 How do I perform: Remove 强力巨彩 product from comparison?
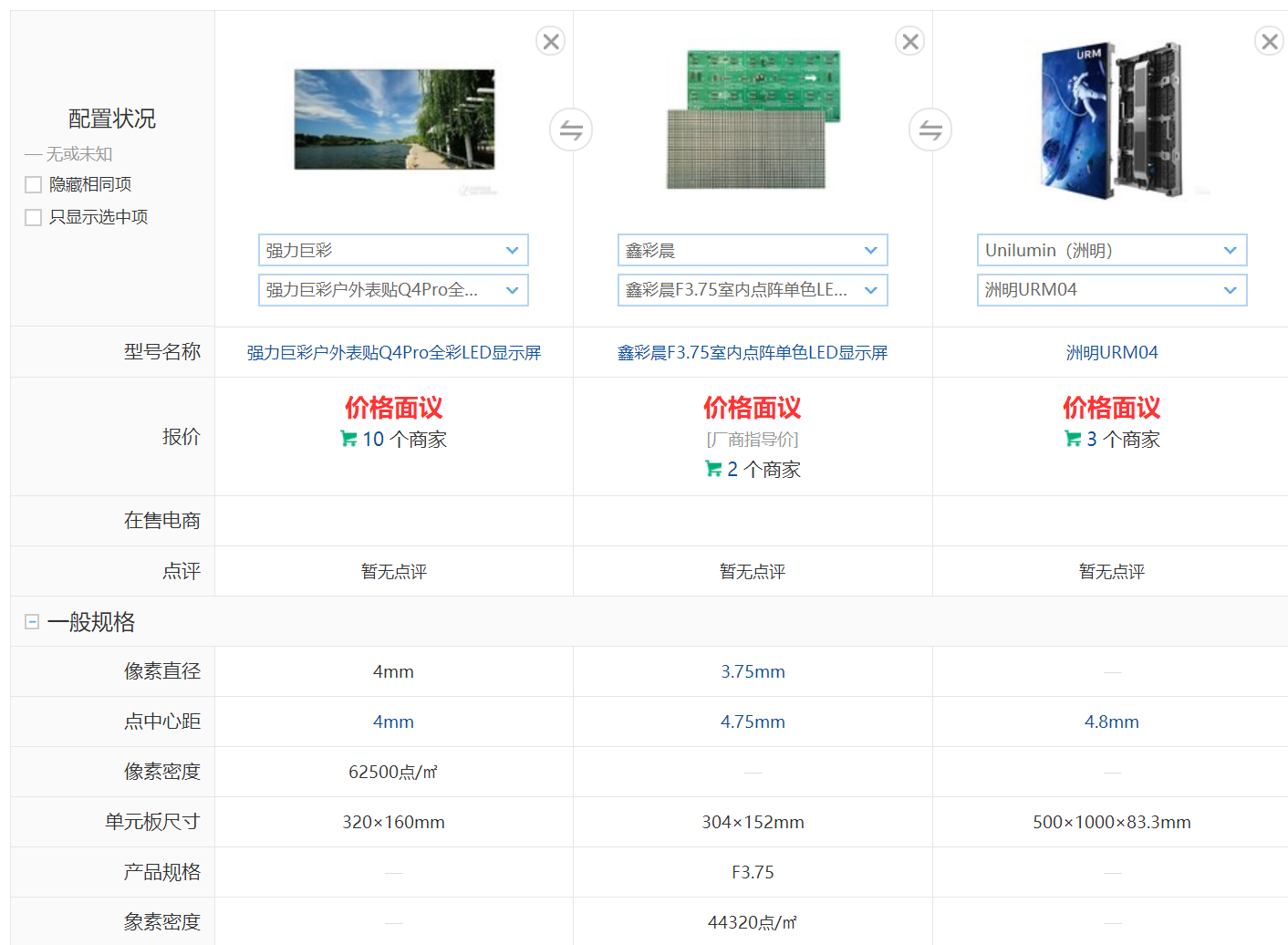[550, 41]
